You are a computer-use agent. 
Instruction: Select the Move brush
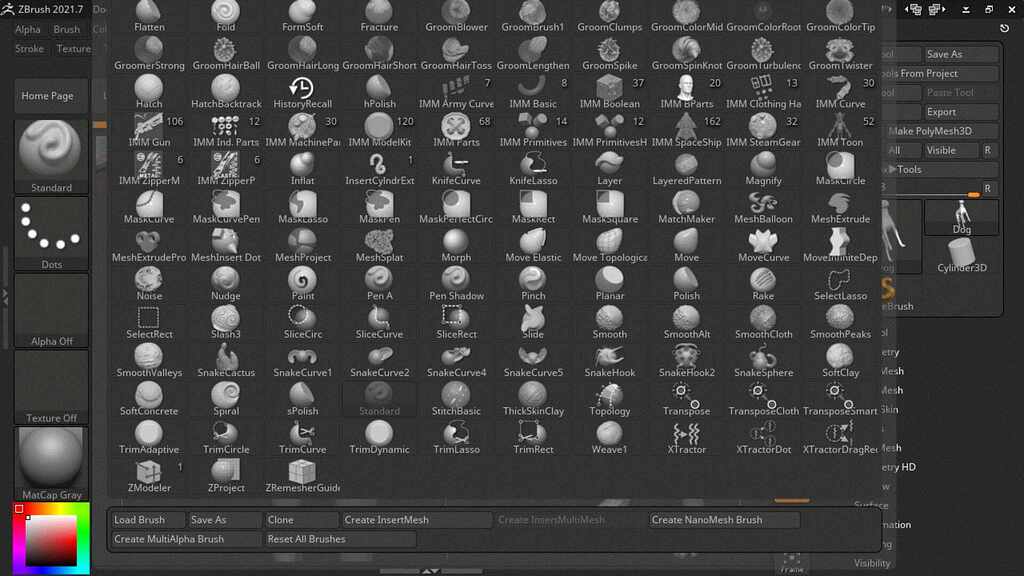pos(686,247)
